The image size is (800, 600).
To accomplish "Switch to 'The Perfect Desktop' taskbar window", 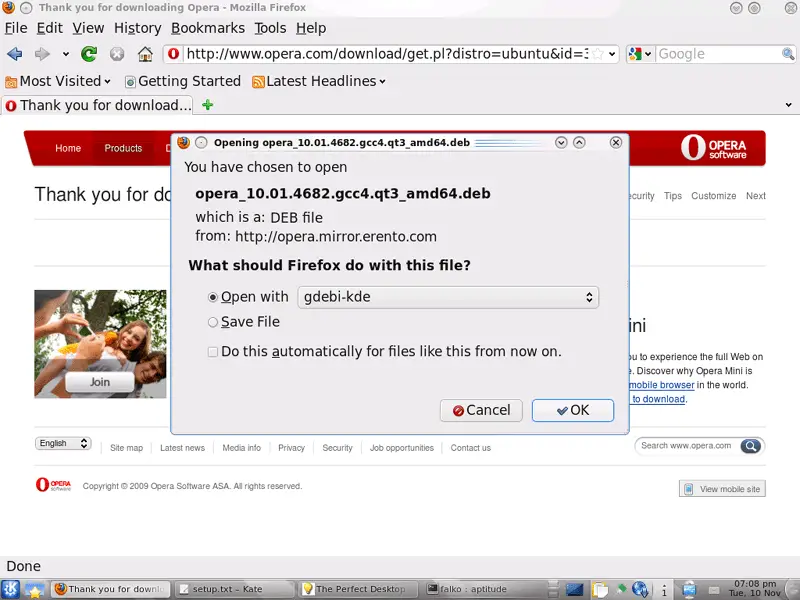I will pyautogui.click(x=358, y=589).
